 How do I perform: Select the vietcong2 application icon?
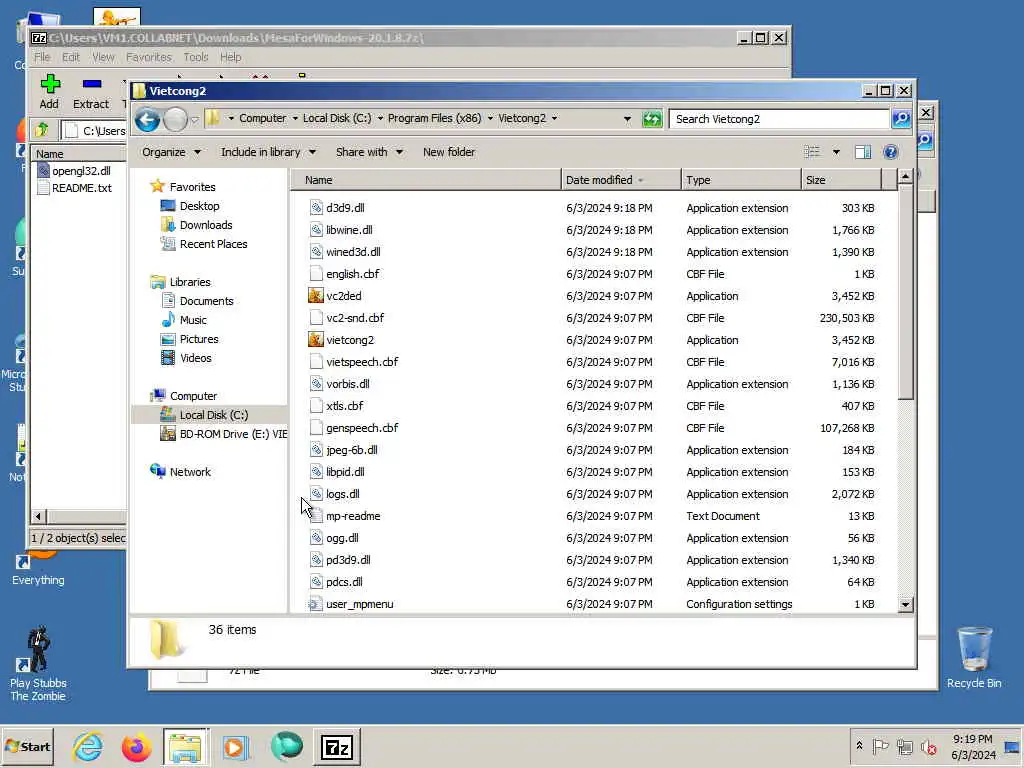(x=315, y=340)
